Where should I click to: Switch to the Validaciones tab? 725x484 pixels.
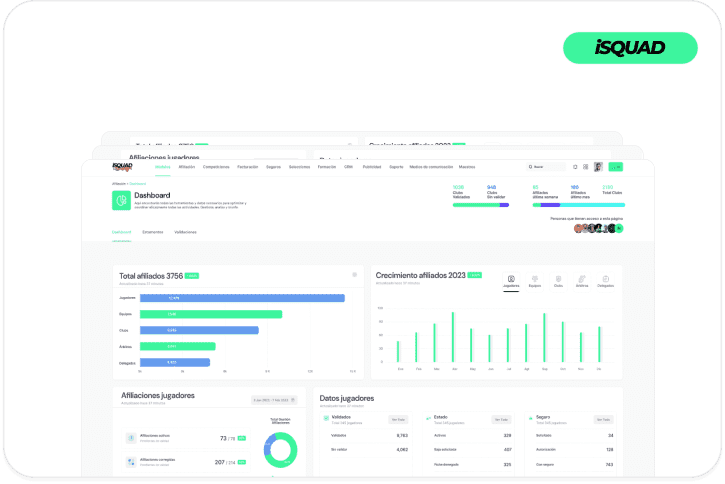click(185, 232)
